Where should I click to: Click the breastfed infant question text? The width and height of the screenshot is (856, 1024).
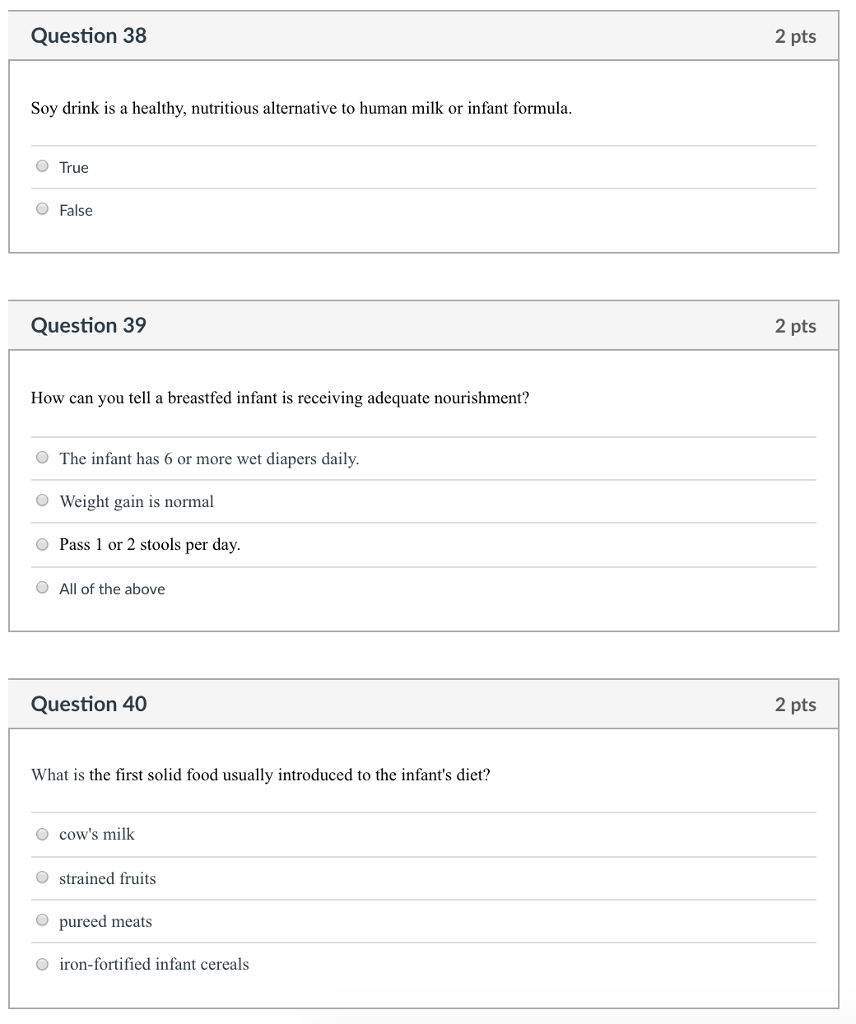pyautogui.click(x=280, y=397)
